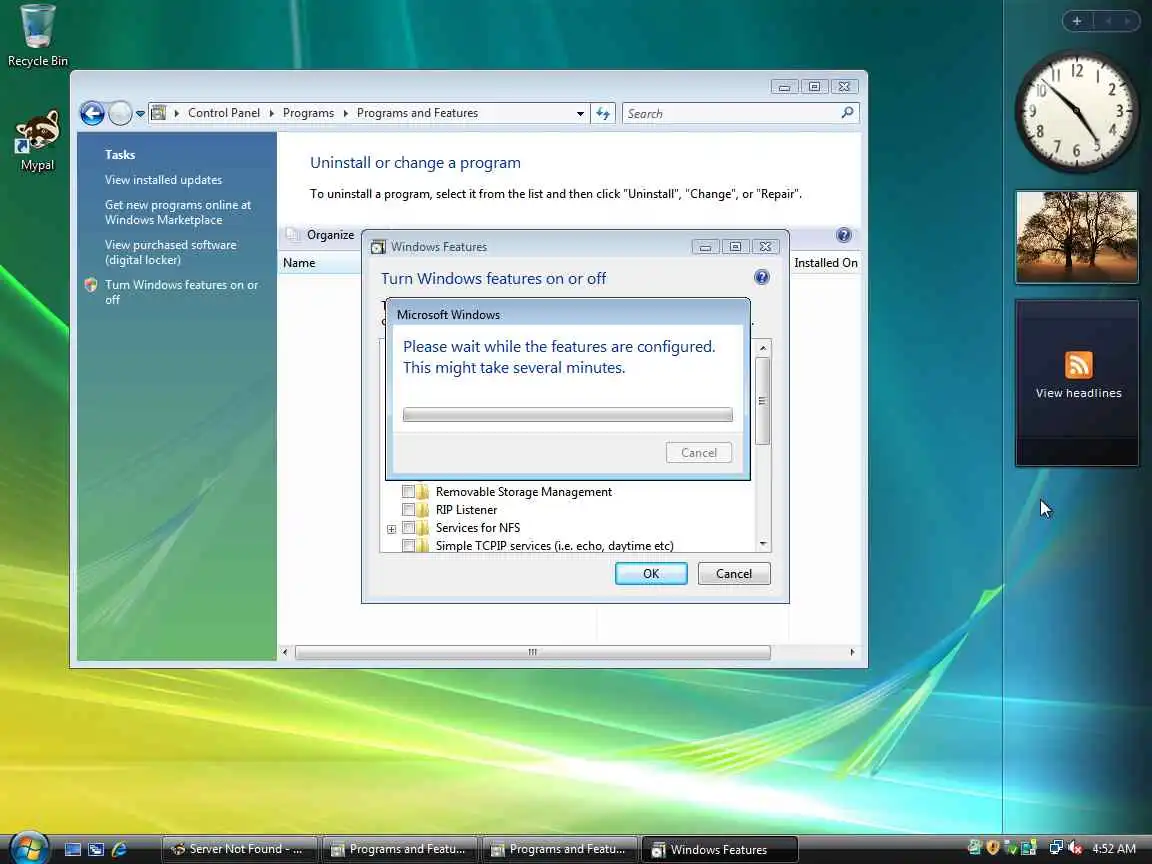Screen dimensions: 1152x864
Task: Click OK in Windows Features dialog
Action: tap(651, 574)
